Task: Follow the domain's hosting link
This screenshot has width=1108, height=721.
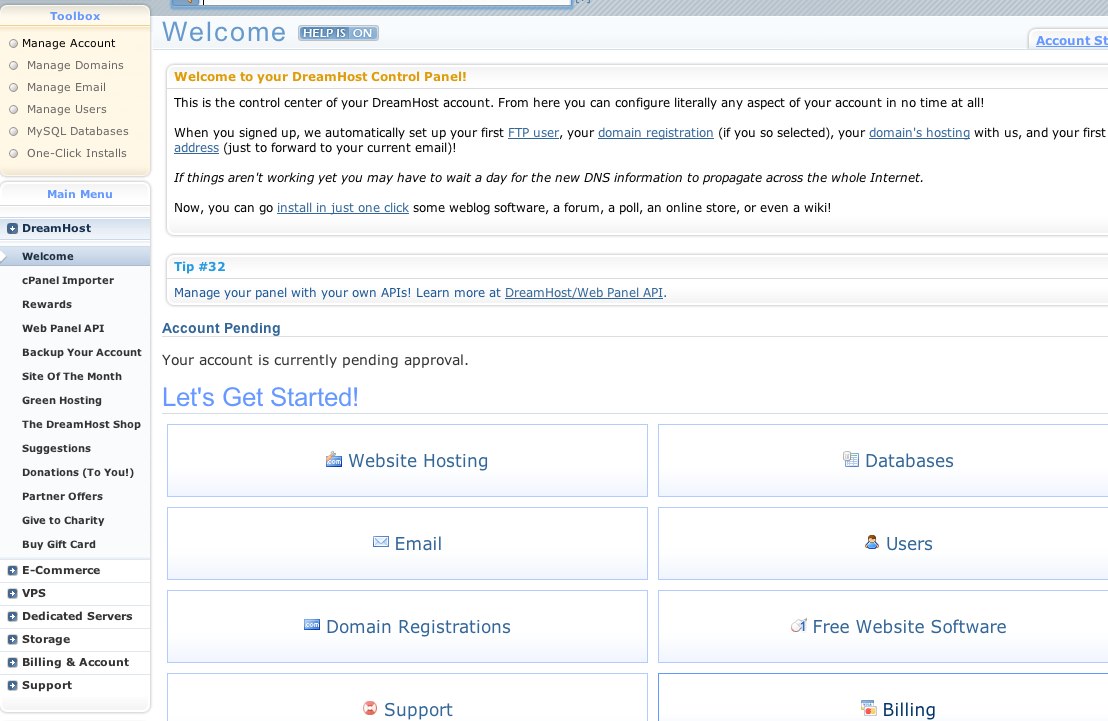Action: click(x=919, y=133)
